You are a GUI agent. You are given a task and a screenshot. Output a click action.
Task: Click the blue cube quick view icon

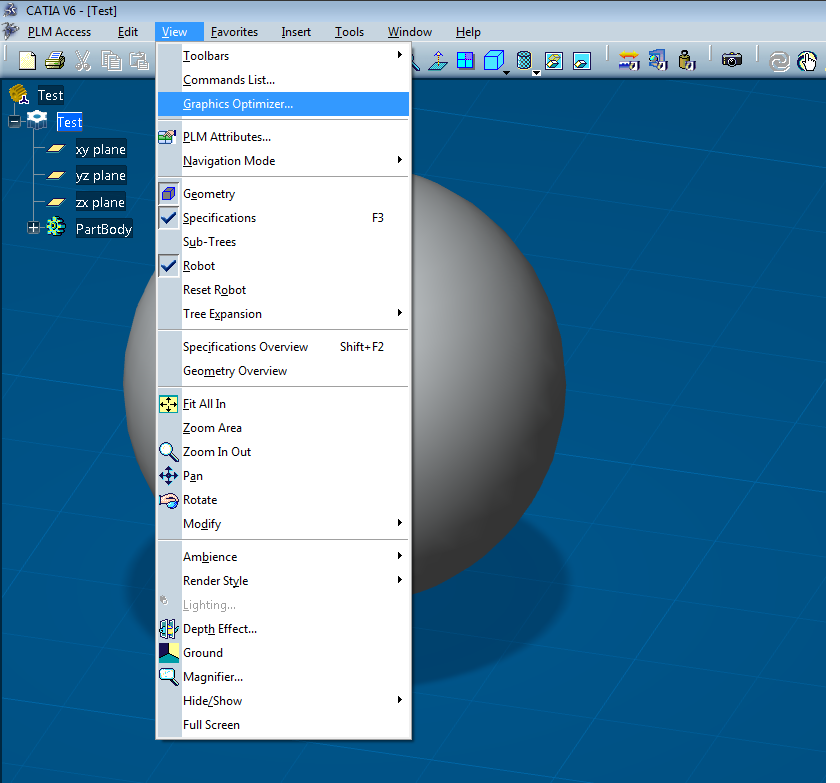point(493,61)
